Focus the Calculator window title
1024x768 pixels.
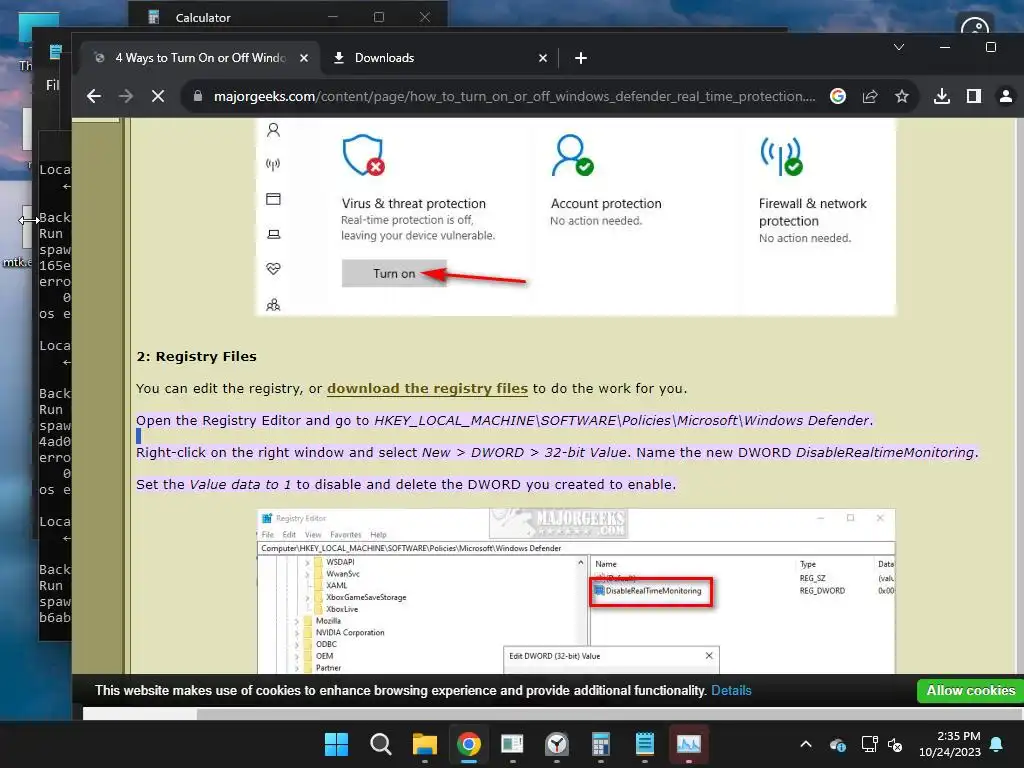tap(202, 18)
